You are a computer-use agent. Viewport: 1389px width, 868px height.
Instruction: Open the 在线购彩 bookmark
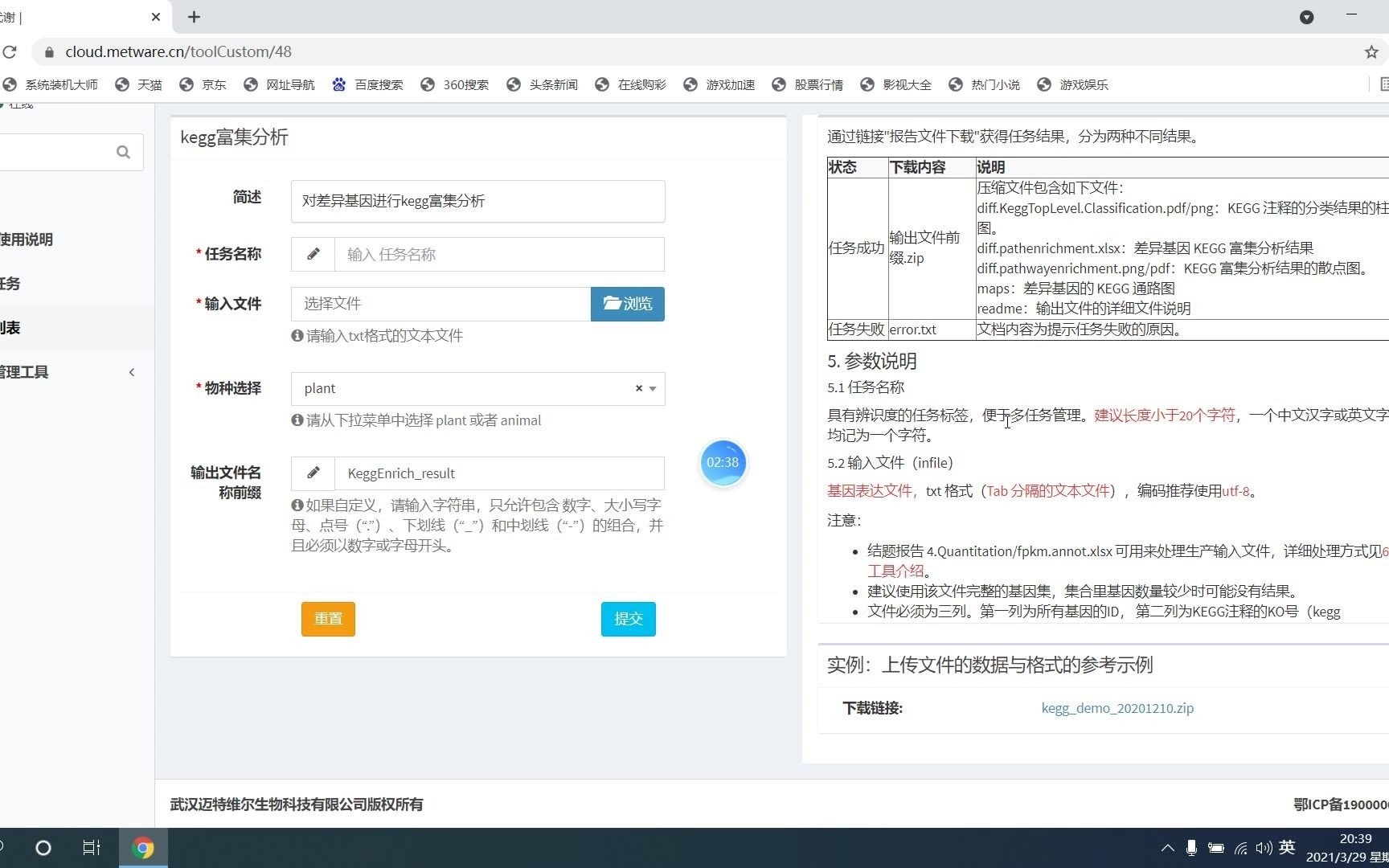pos(631,84)
